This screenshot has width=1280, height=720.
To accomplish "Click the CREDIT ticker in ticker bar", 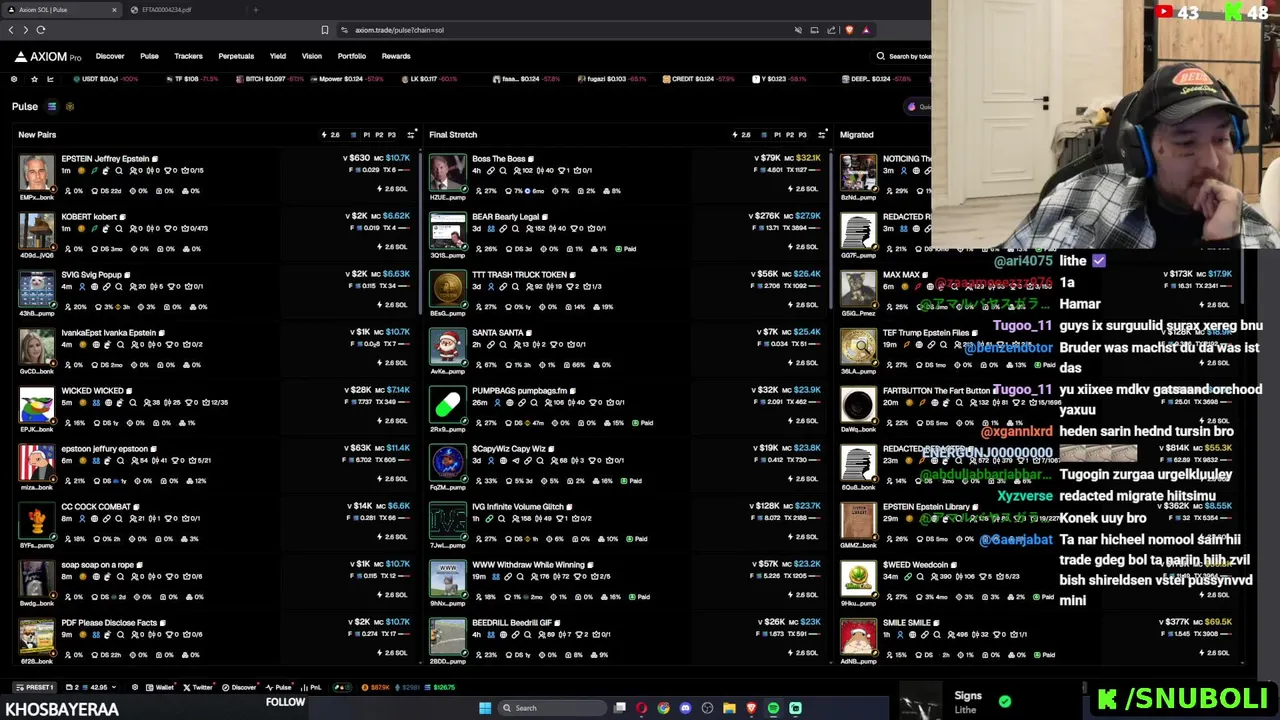I will pos(698,79).
